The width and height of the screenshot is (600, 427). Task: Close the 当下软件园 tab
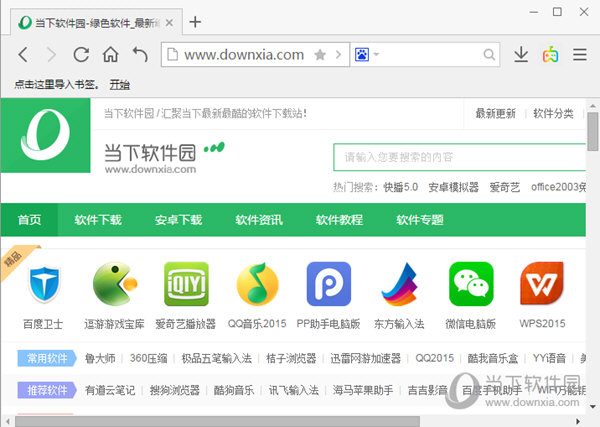click(x=169, y=23)
